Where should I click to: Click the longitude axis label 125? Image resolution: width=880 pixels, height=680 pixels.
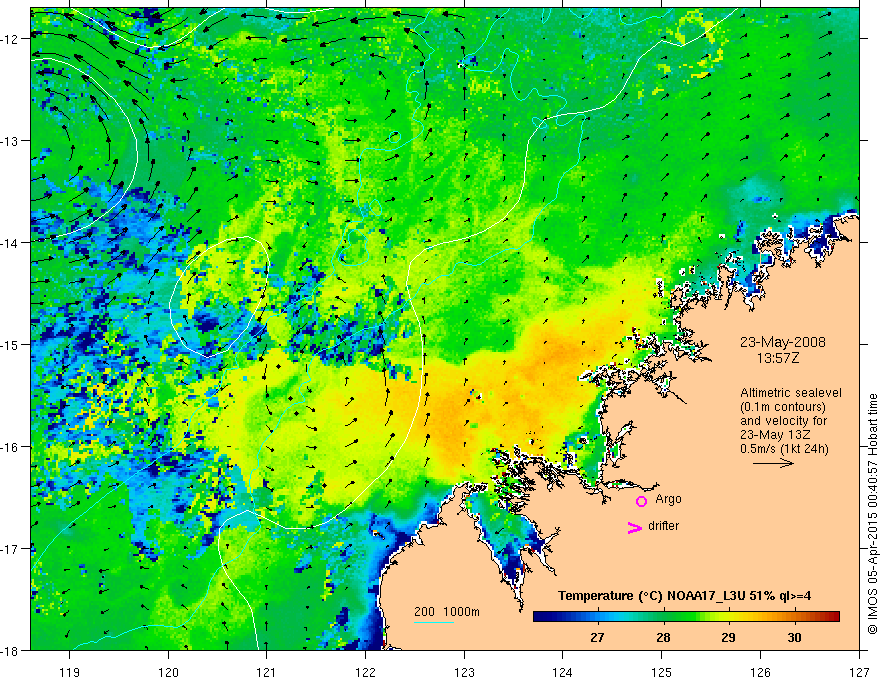tap(662, 672)
